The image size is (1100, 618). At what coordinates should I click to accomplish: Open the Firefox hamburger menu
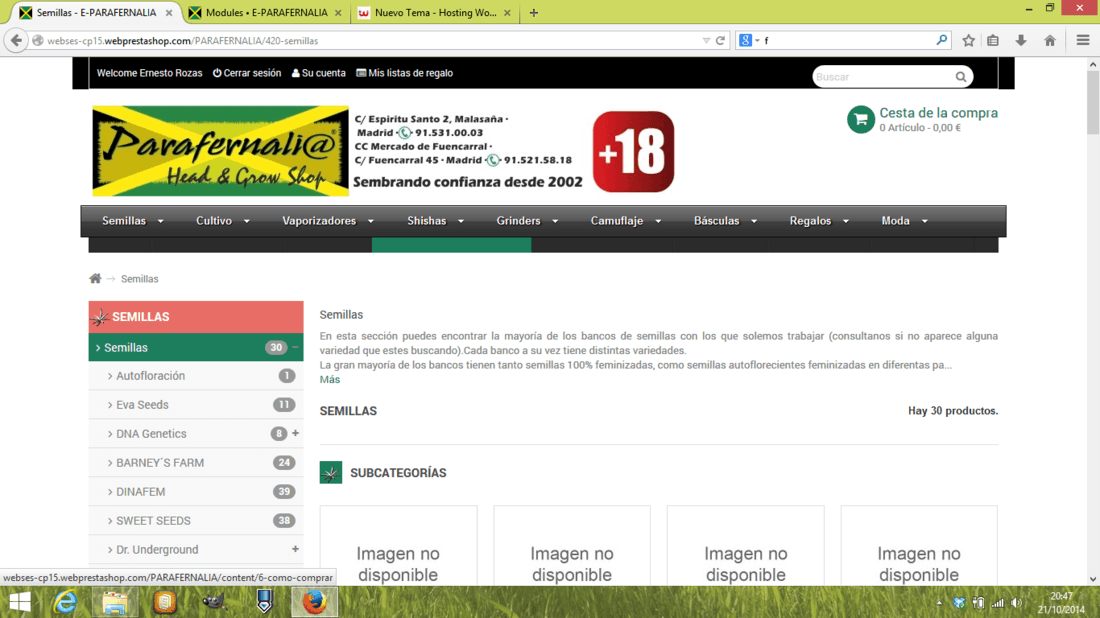coord(1082,41)
